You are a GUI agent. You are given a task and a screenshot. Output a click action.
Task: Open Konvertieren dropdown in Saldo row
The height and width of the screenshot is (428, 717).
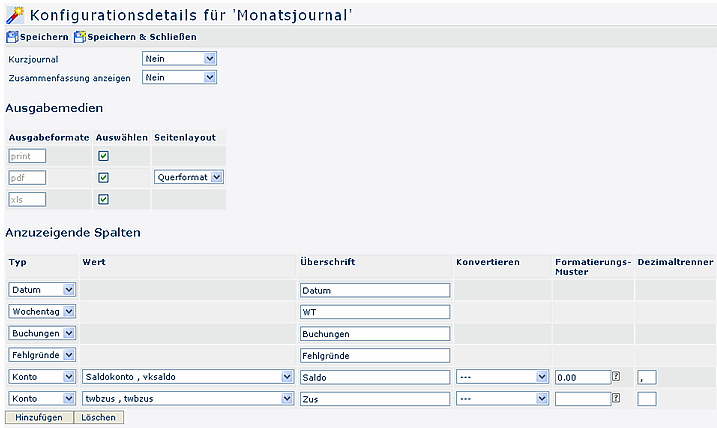[x=503, y=377]
